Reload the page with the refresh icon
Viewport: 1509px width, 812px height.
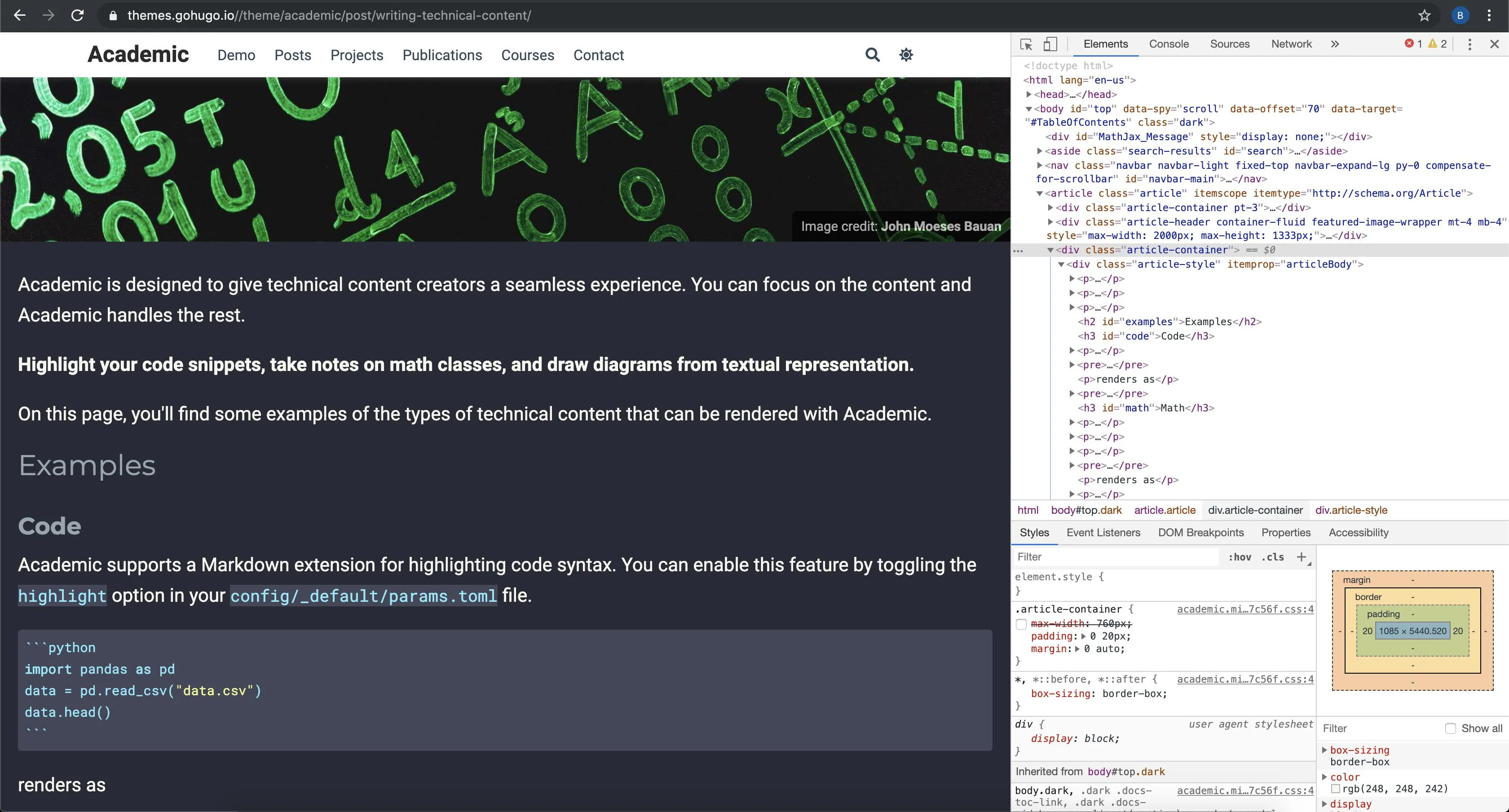[x=77, y=15]
